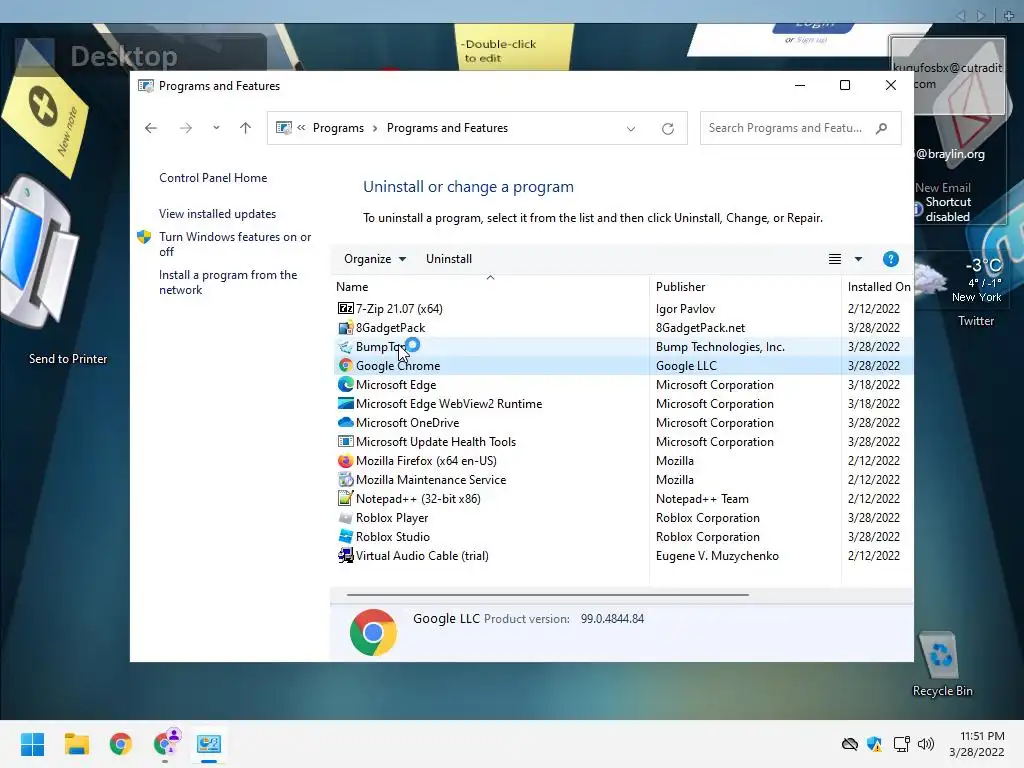Image resolution: width=1024 pixels, height=768 pixels.
Task: Open the Recycle Bin on desktop
Action: [942, 665]
